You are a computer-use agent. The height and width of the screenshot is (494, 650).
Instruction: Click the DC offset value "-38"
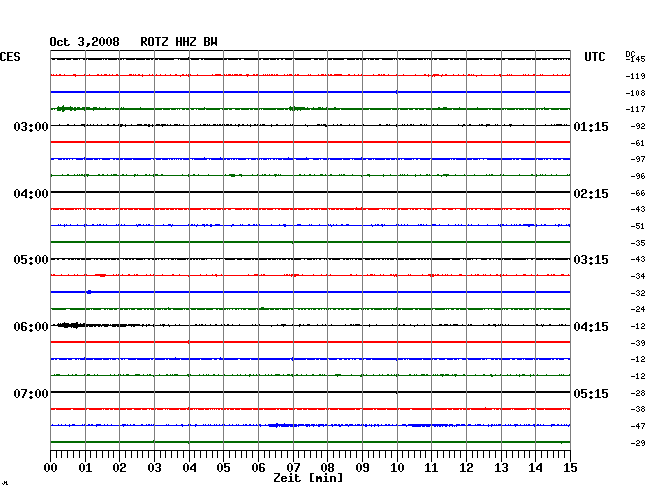tap(638, 409)
